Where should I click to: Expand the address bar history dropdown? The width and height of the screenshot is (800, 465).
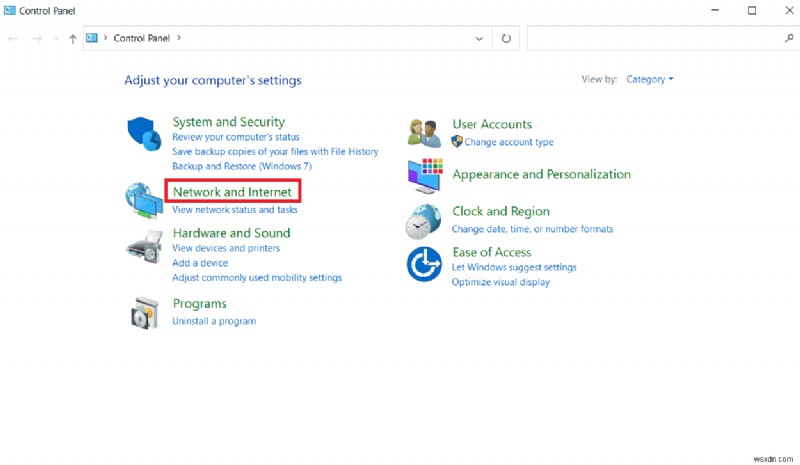coord(480,38)
